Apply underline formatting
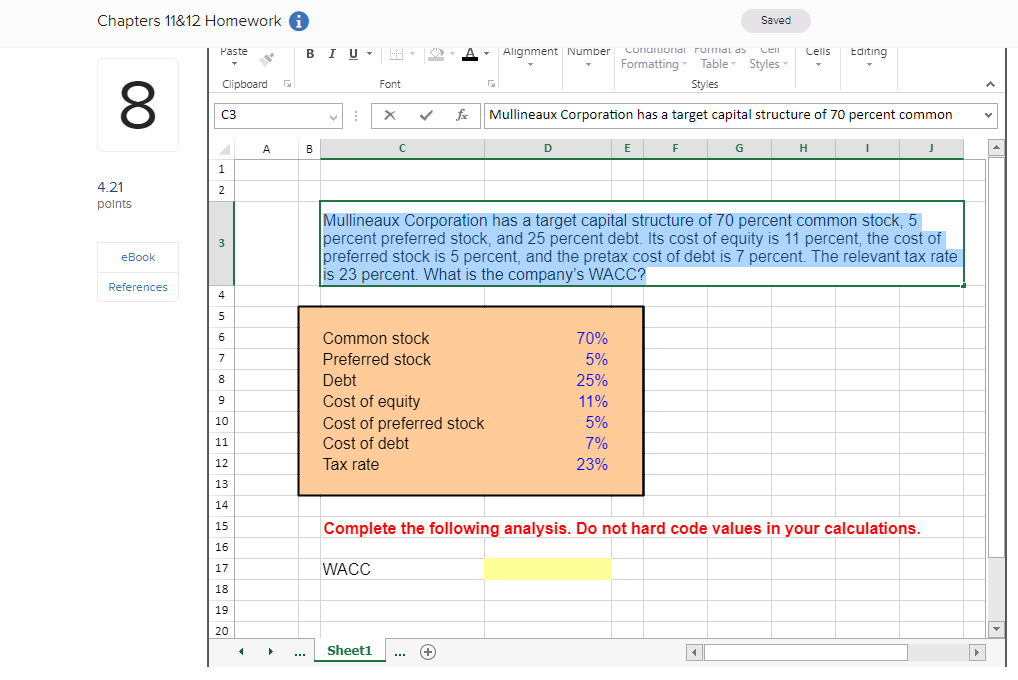 click(353, 54)
